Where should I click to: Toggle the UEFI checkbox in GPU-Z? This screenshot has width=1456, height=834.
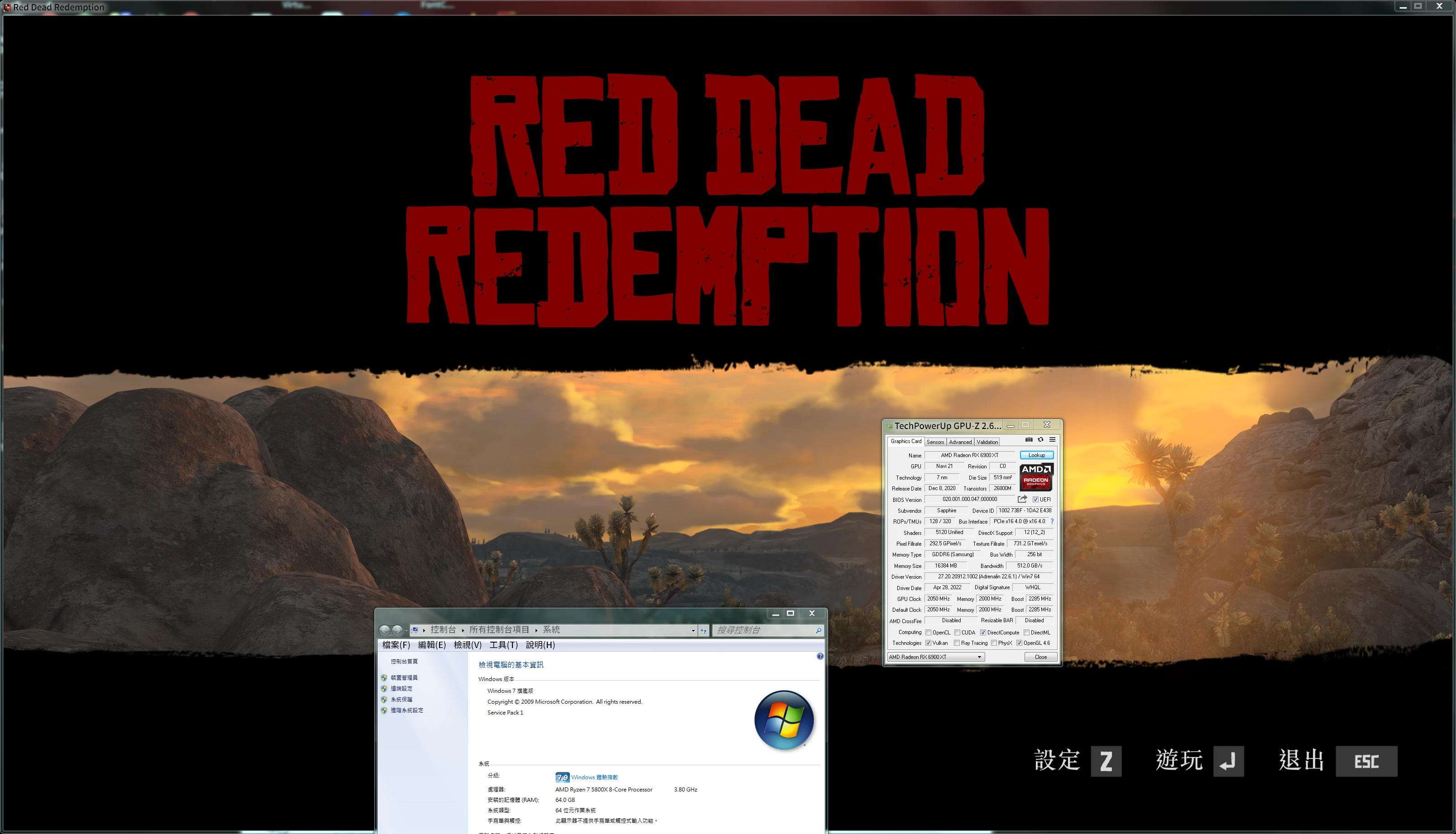point(1035,499)
